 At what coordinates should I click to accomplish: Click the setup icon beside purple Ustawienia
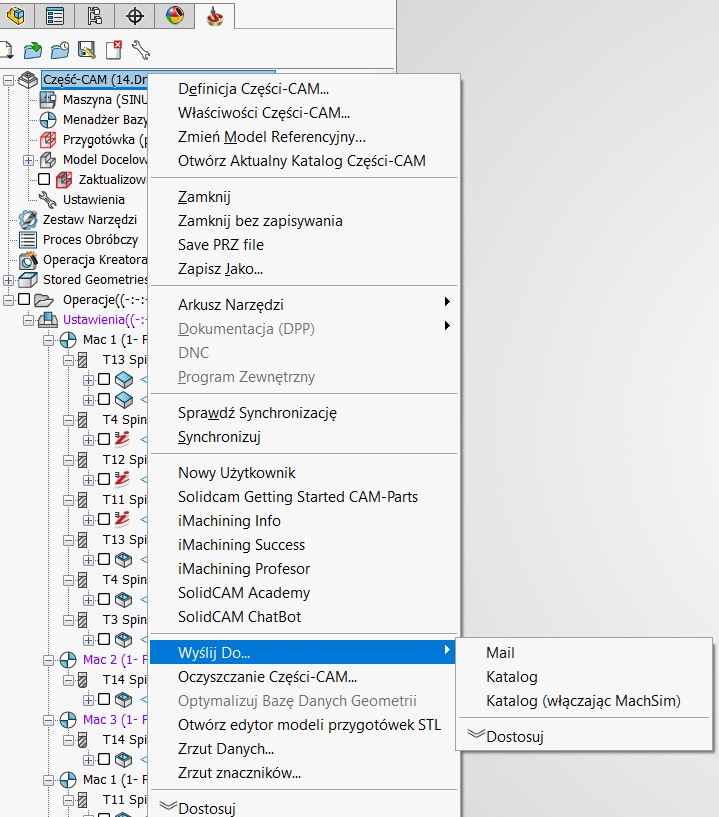tap(48, 319)
